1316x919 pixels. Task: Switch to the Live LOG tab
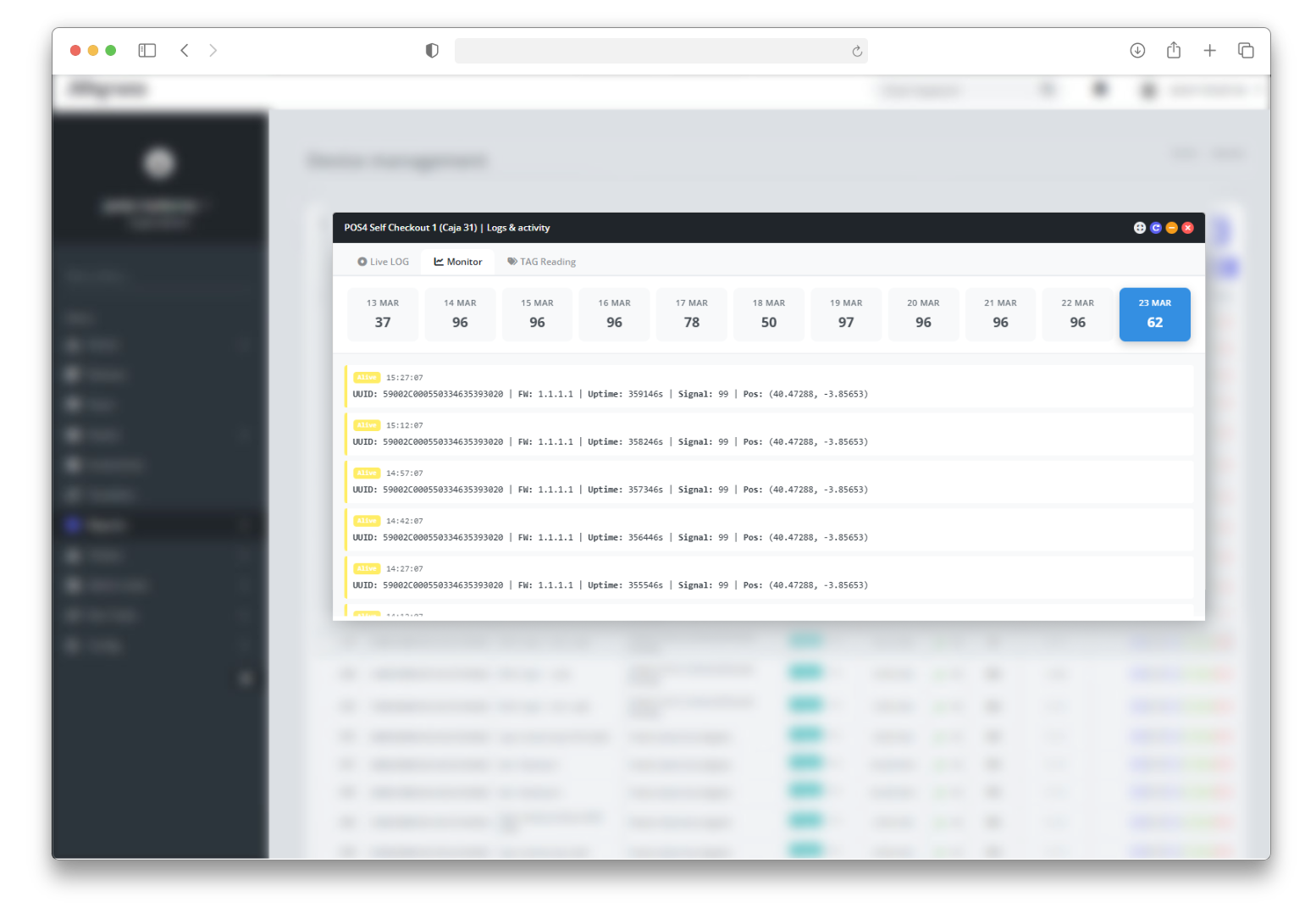click(383, 262)
